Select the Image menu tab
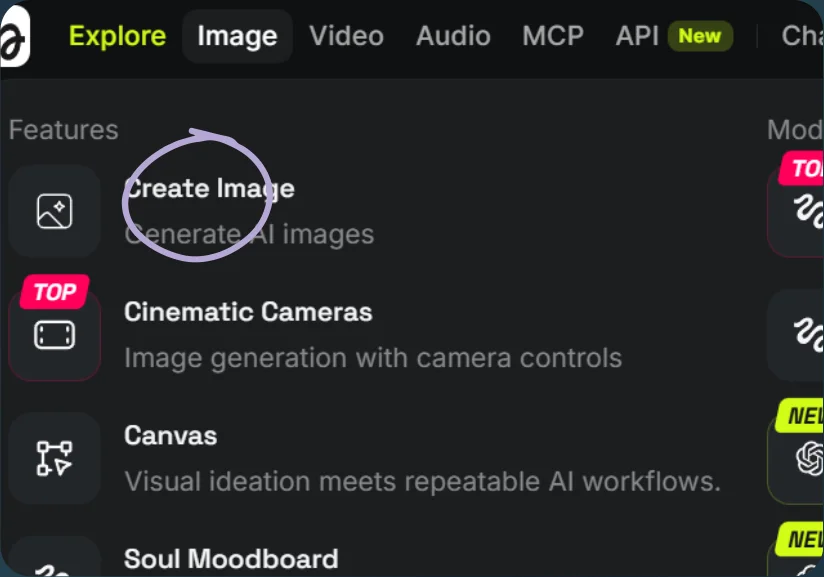 pos(237,36)
